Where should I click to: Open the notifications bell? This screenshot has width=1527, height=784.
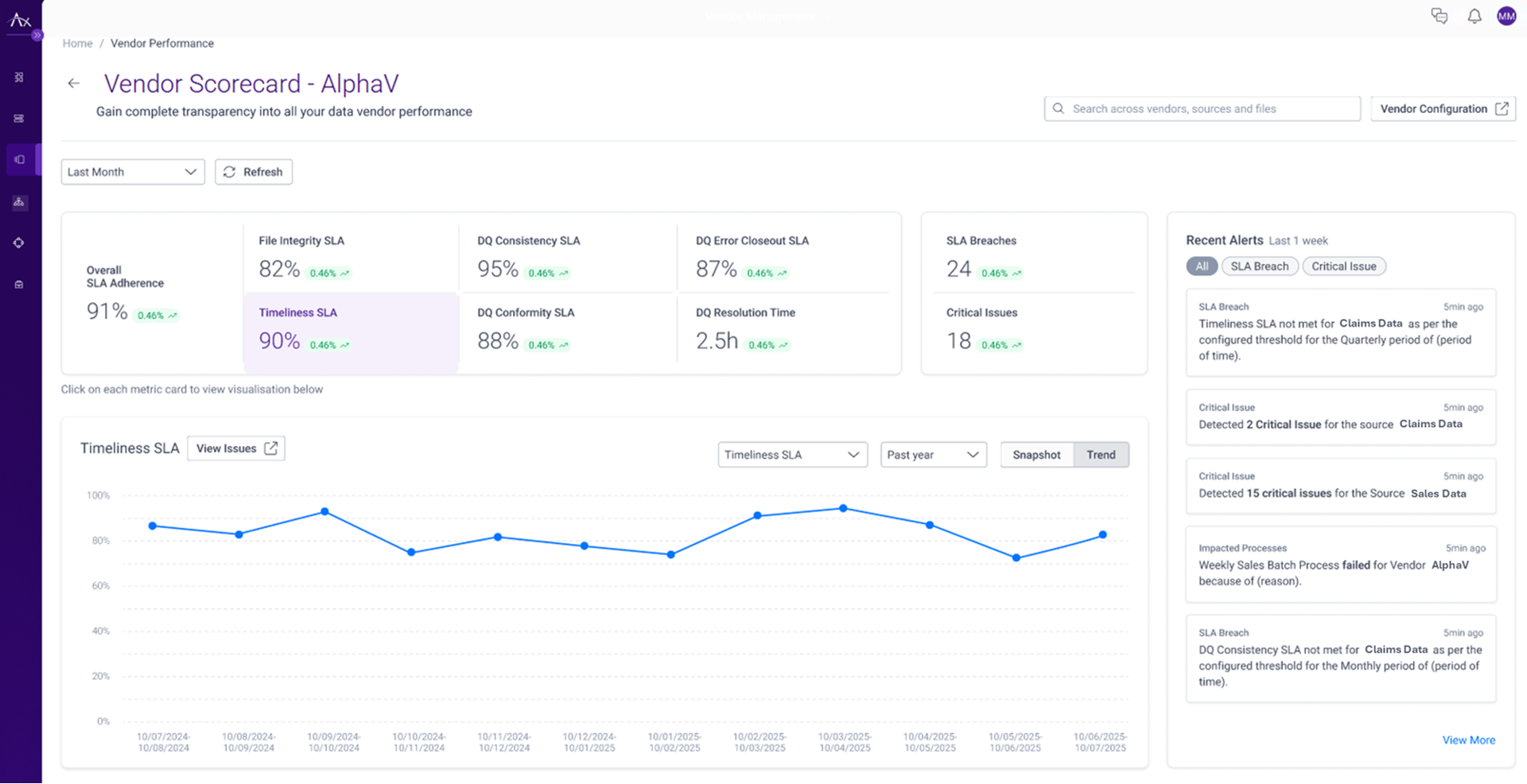point(1474,16)
